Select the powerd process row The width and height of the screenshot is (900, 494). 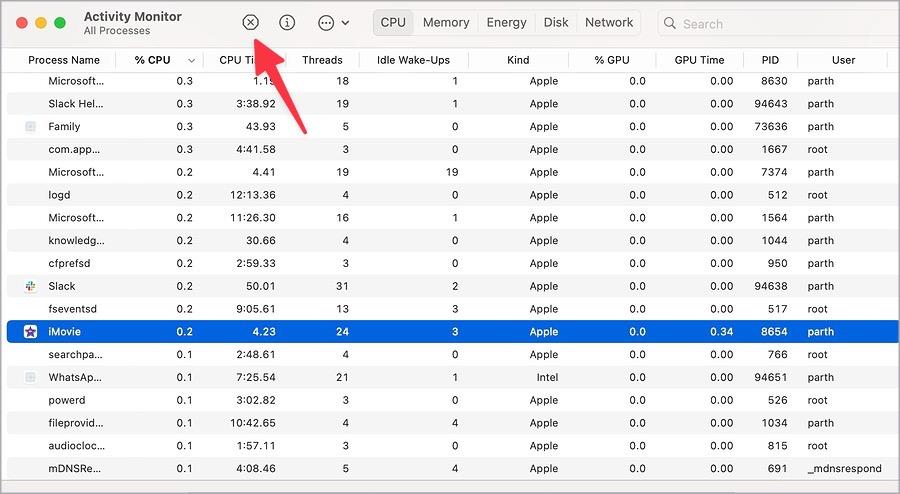453,400
